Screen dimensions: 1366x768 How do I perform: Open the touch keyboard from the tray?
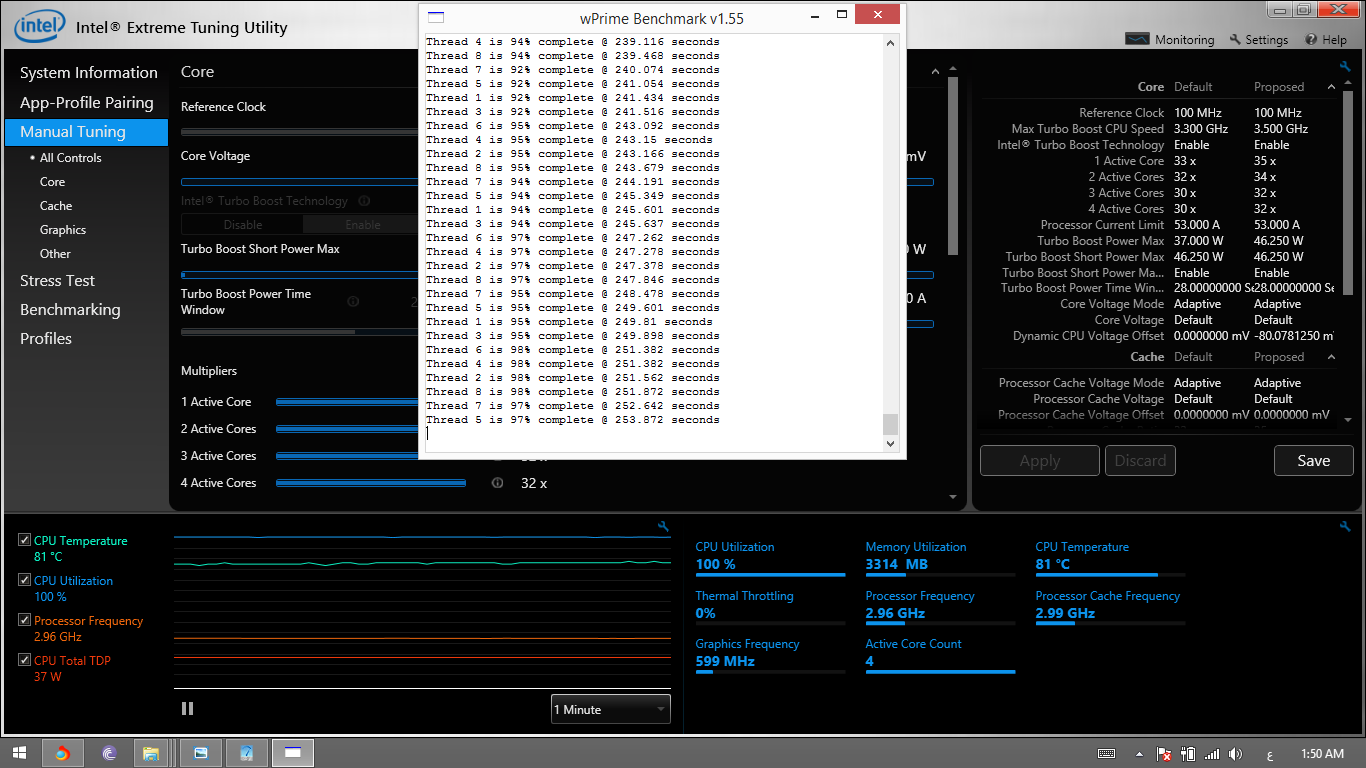point(1107,754)
